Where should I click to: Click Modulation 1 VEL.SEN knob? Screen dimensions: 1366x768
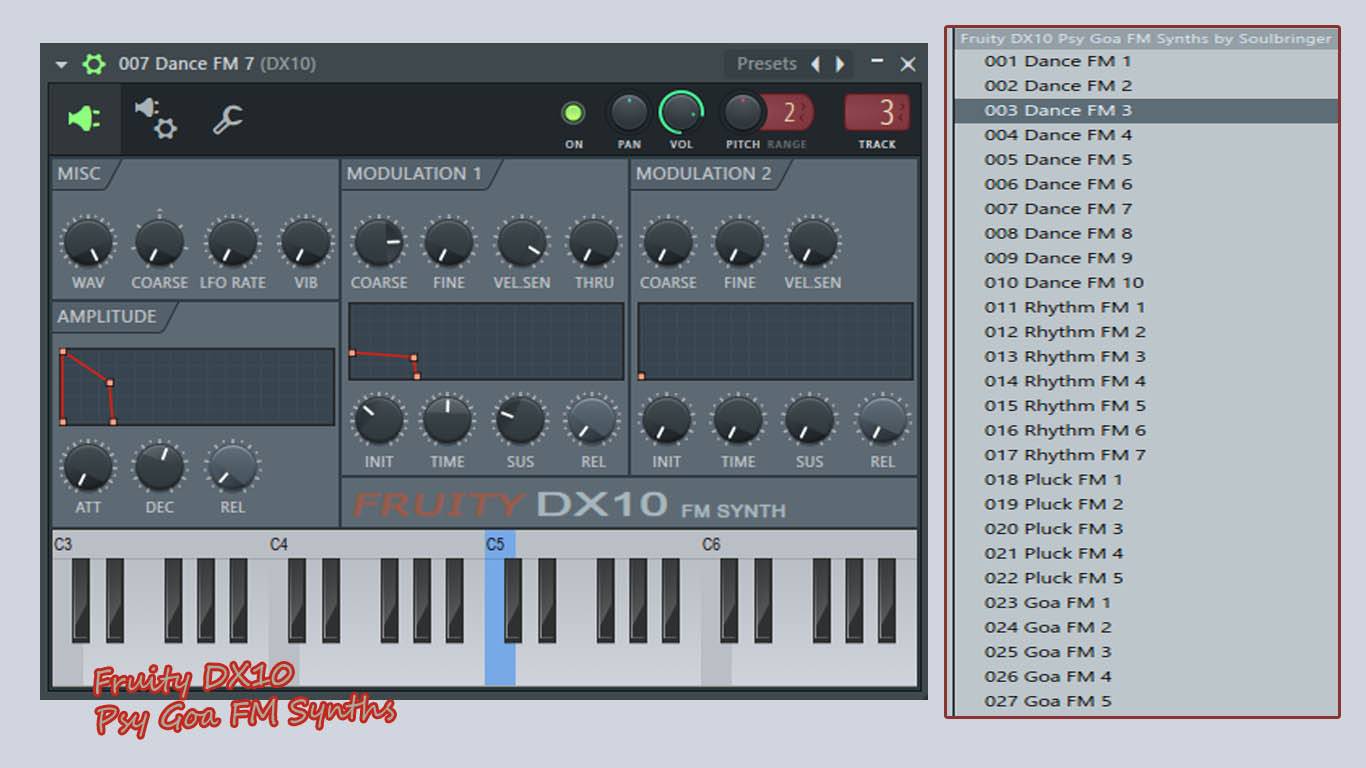522,243
